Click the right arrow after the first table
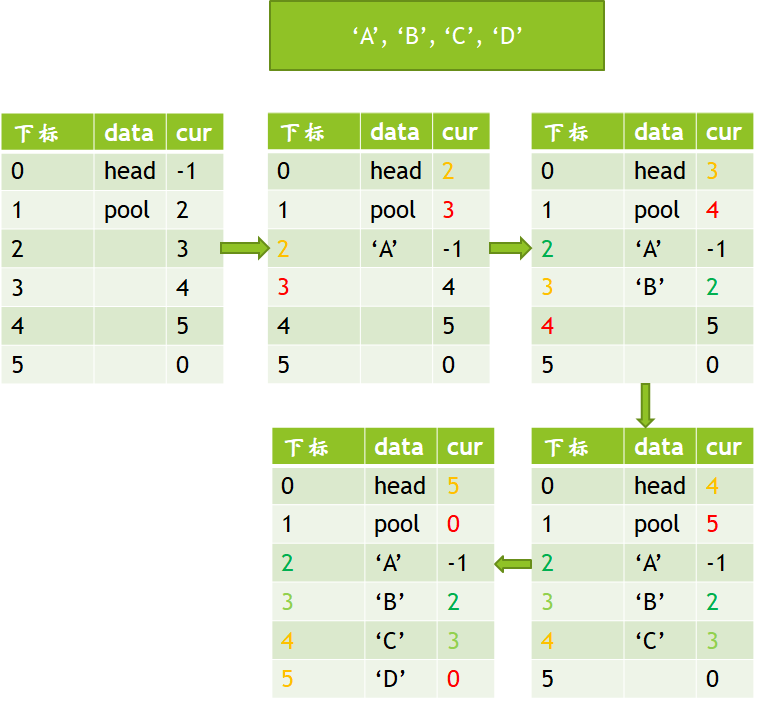Screen dimensions: 757x707 pos(245,248)
